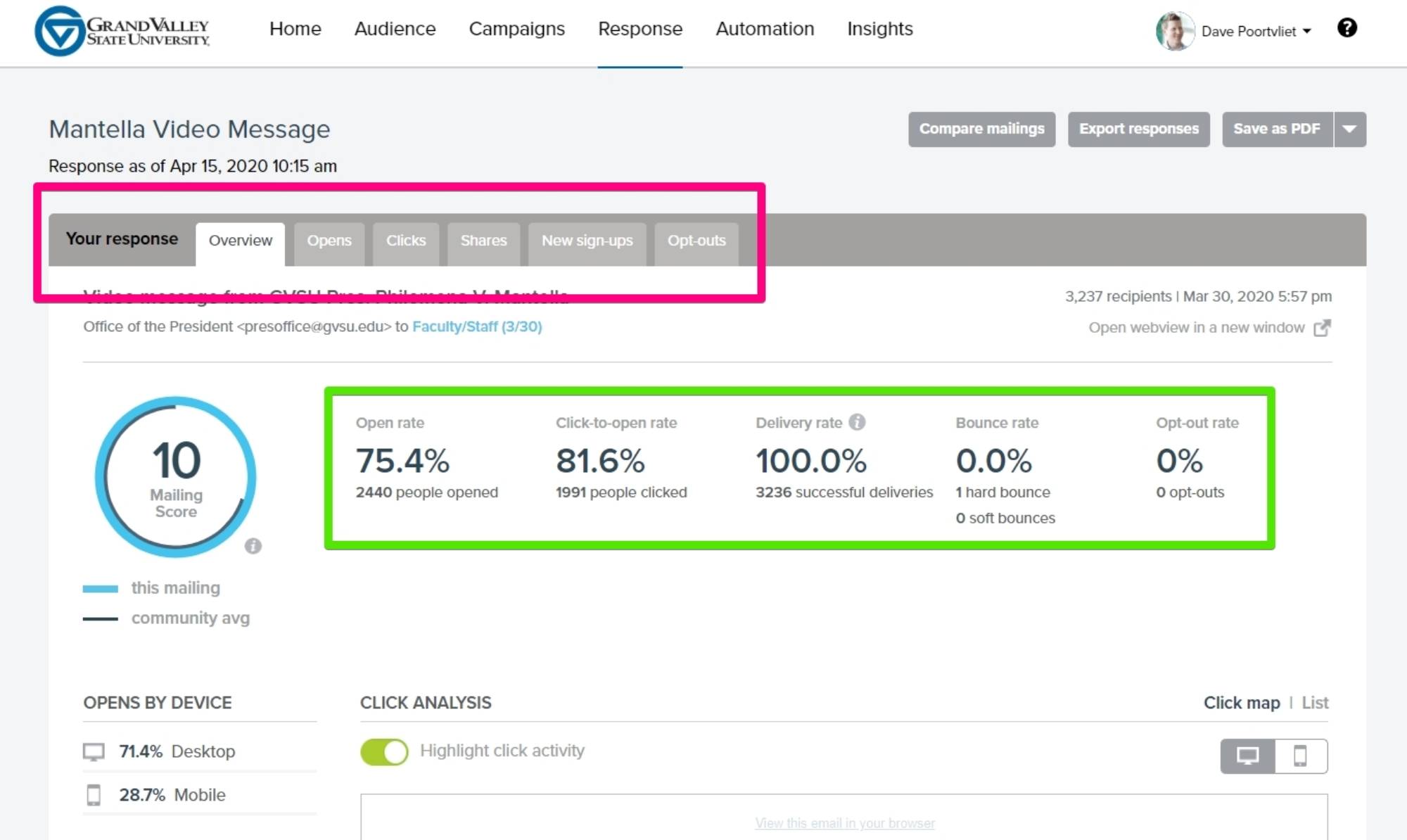Image resolution: width=1407 pixels, height=840 pixels.
Task: Click the open webview external link icon
Action: click(x=1322, y=328)
